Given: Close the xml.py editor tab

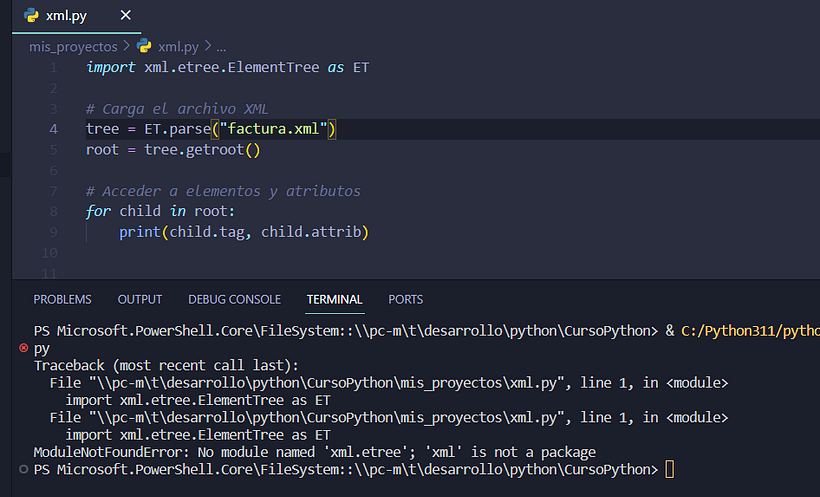Looking at the screenshot, I should click(126, 15).
